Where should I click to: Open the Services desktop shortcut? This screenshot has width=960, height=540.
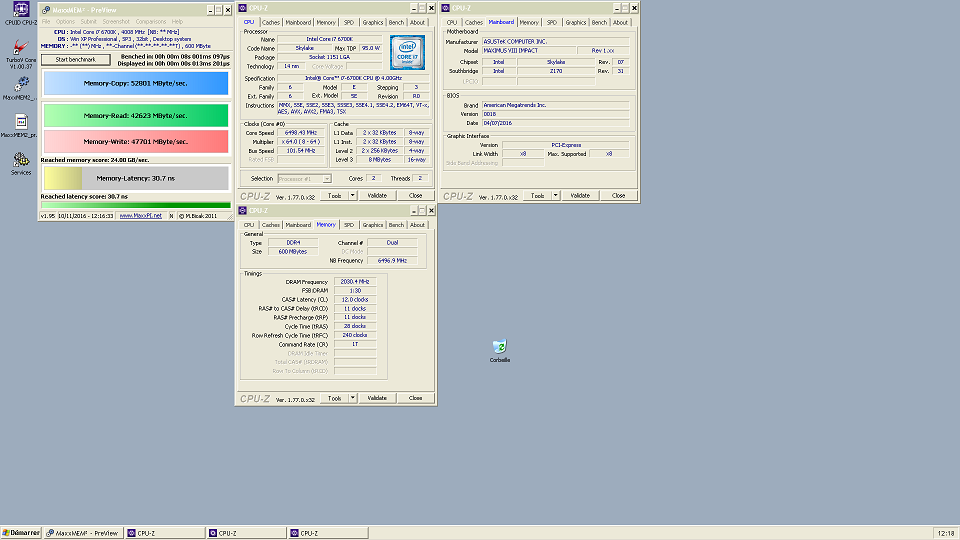tap(21, 164)
